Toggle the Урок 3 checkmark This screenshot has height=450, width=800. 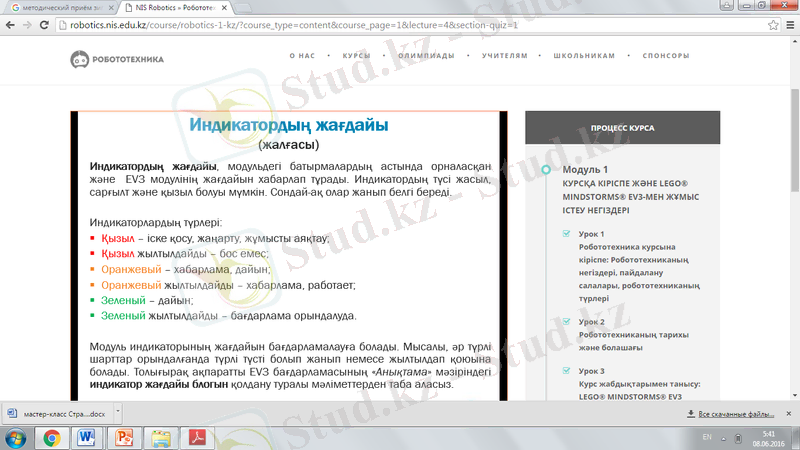[567, 371]
